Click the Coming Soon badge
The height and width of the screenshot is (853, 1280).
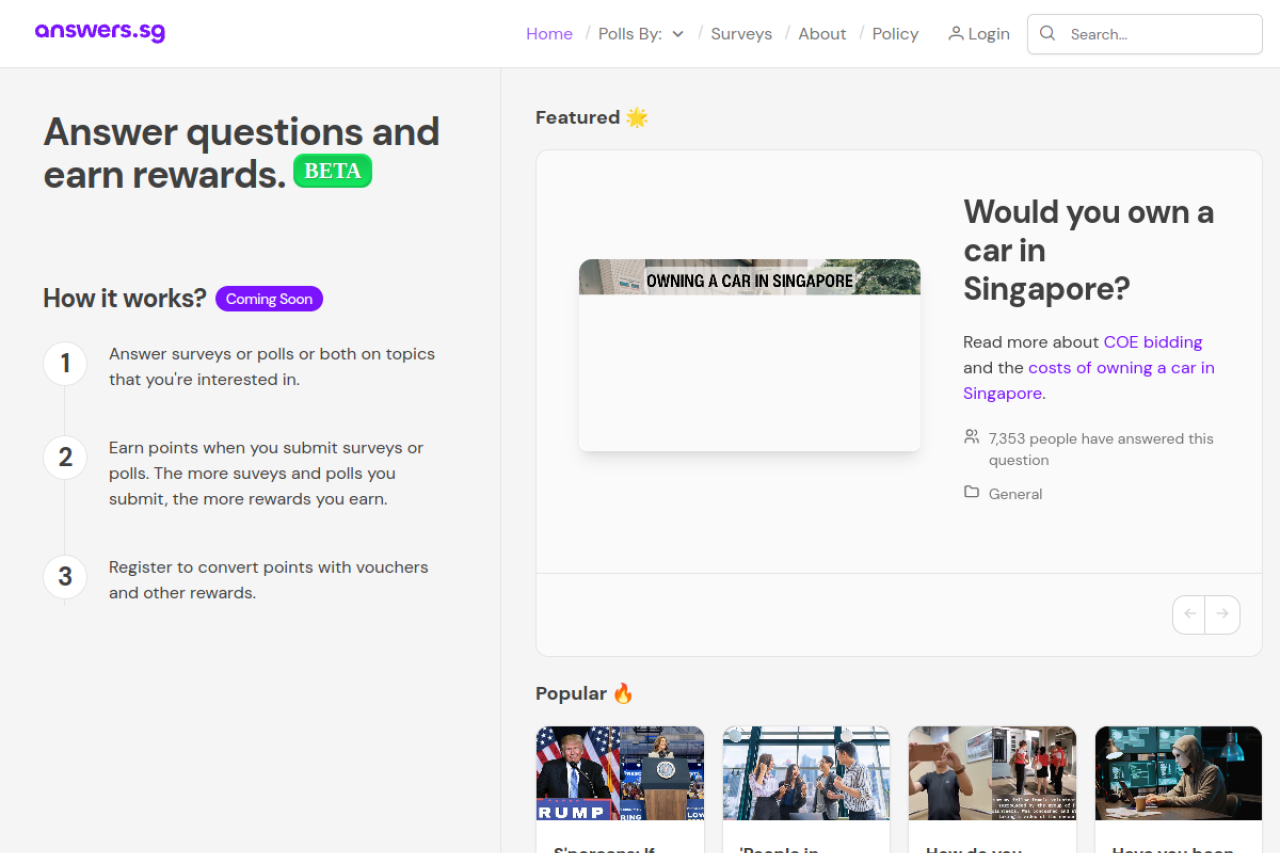(x=269, y=299)
